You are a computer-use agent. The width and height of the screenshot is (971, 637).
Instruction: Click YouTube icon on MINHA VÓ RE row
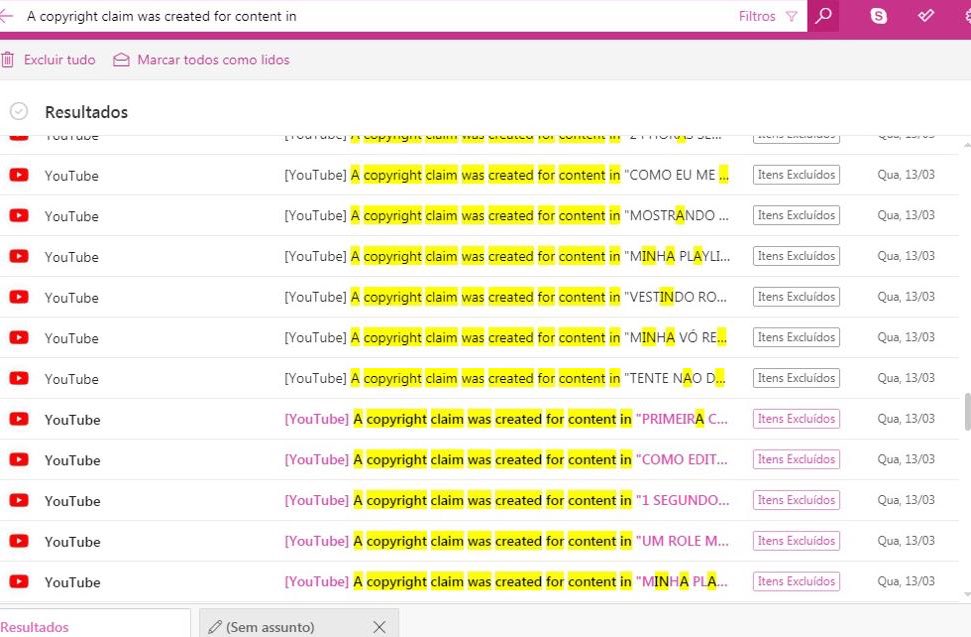pyautogui.click(x=19, y=337)
